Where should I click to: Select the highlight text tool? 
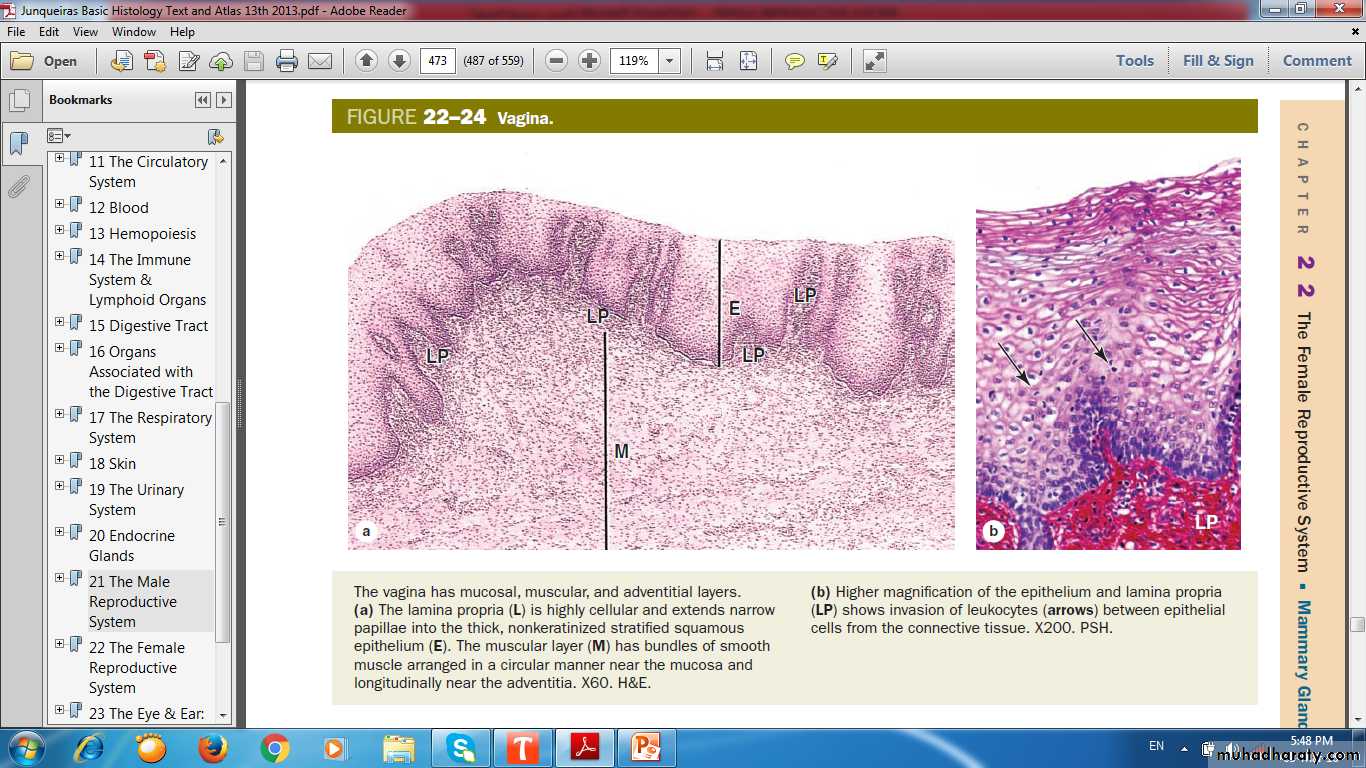(827, 61)
